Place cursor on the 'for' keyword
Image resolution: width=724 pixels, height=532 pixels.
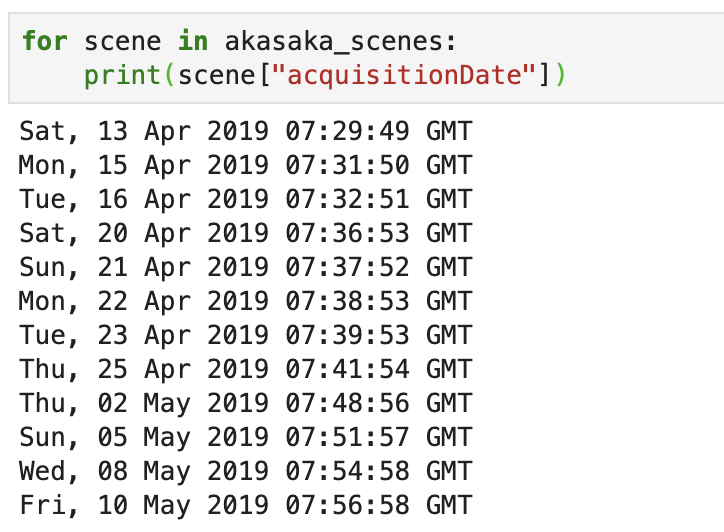(45, 41)
